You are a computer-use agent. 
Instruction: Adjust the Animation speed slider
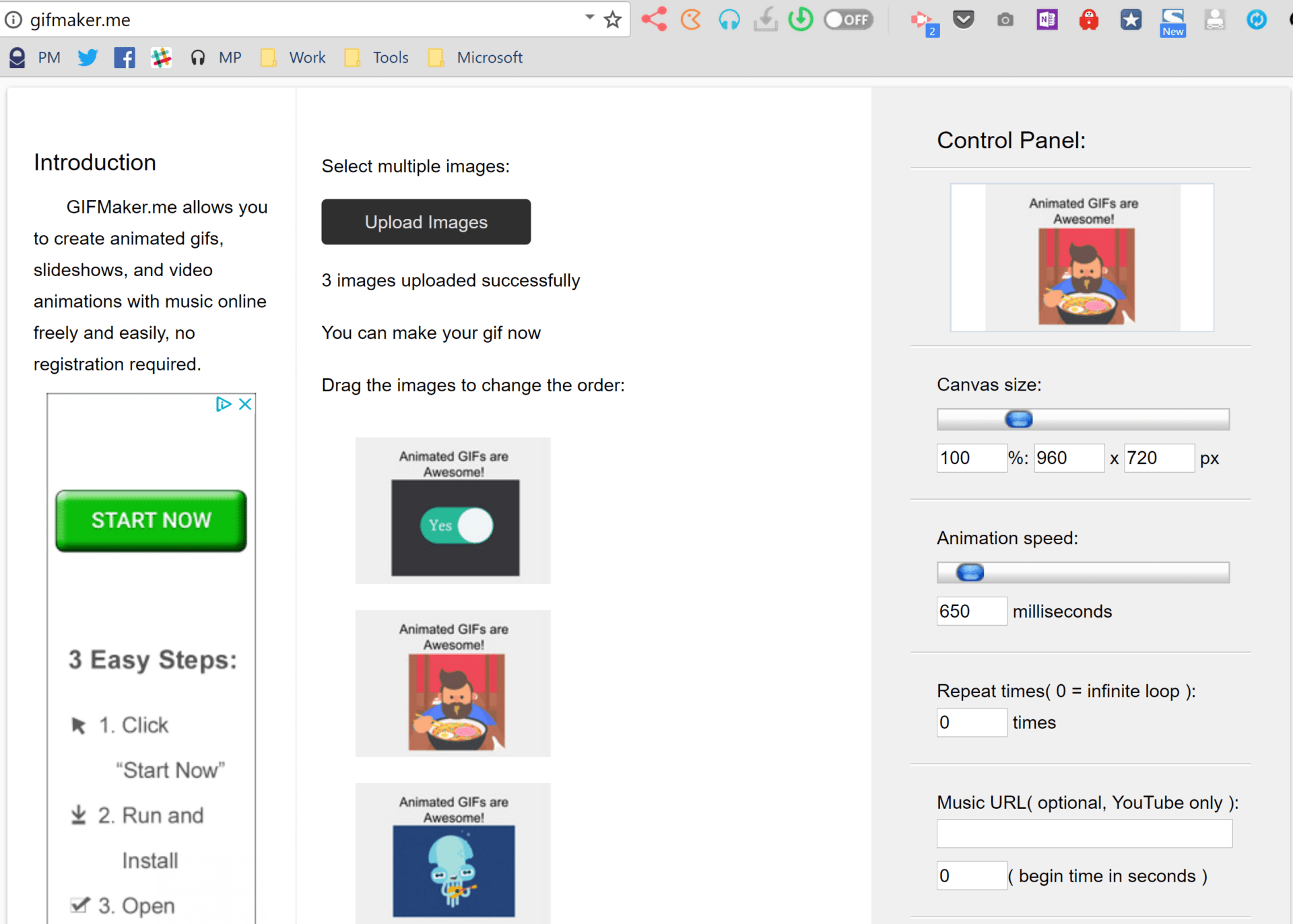tap(969, 572)
